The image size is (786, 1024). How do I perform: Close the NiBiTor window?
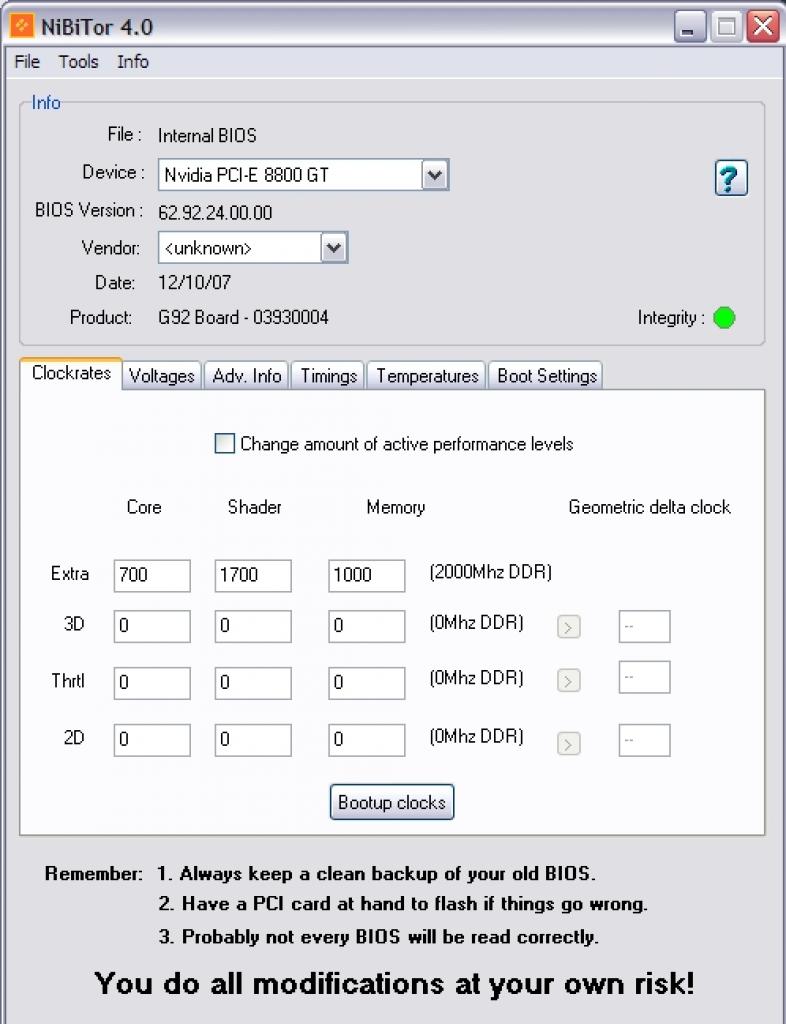(762, 27)
